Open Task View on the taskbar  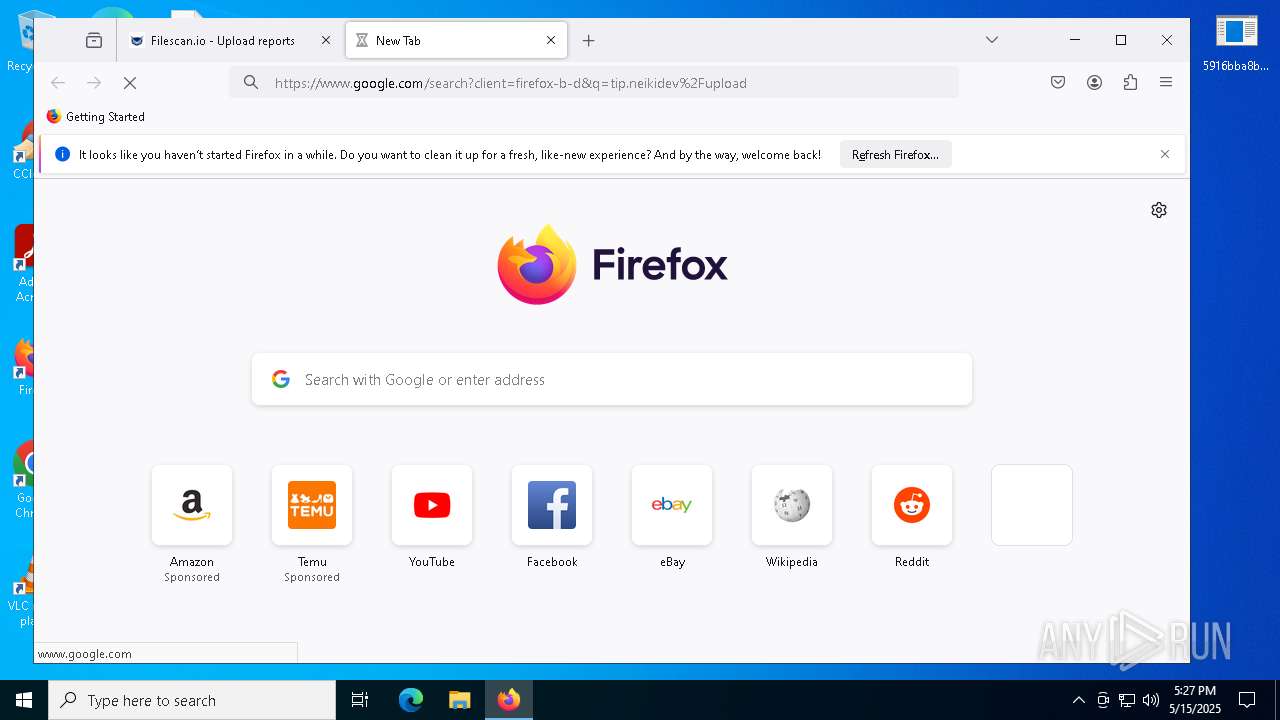point(360,700)
